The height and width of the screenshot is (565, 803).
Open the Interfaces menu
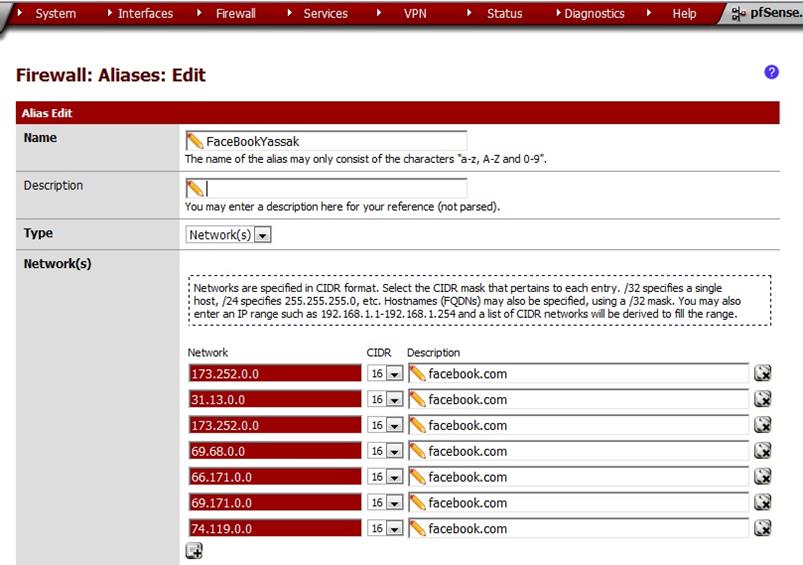(x=145, y=13)
